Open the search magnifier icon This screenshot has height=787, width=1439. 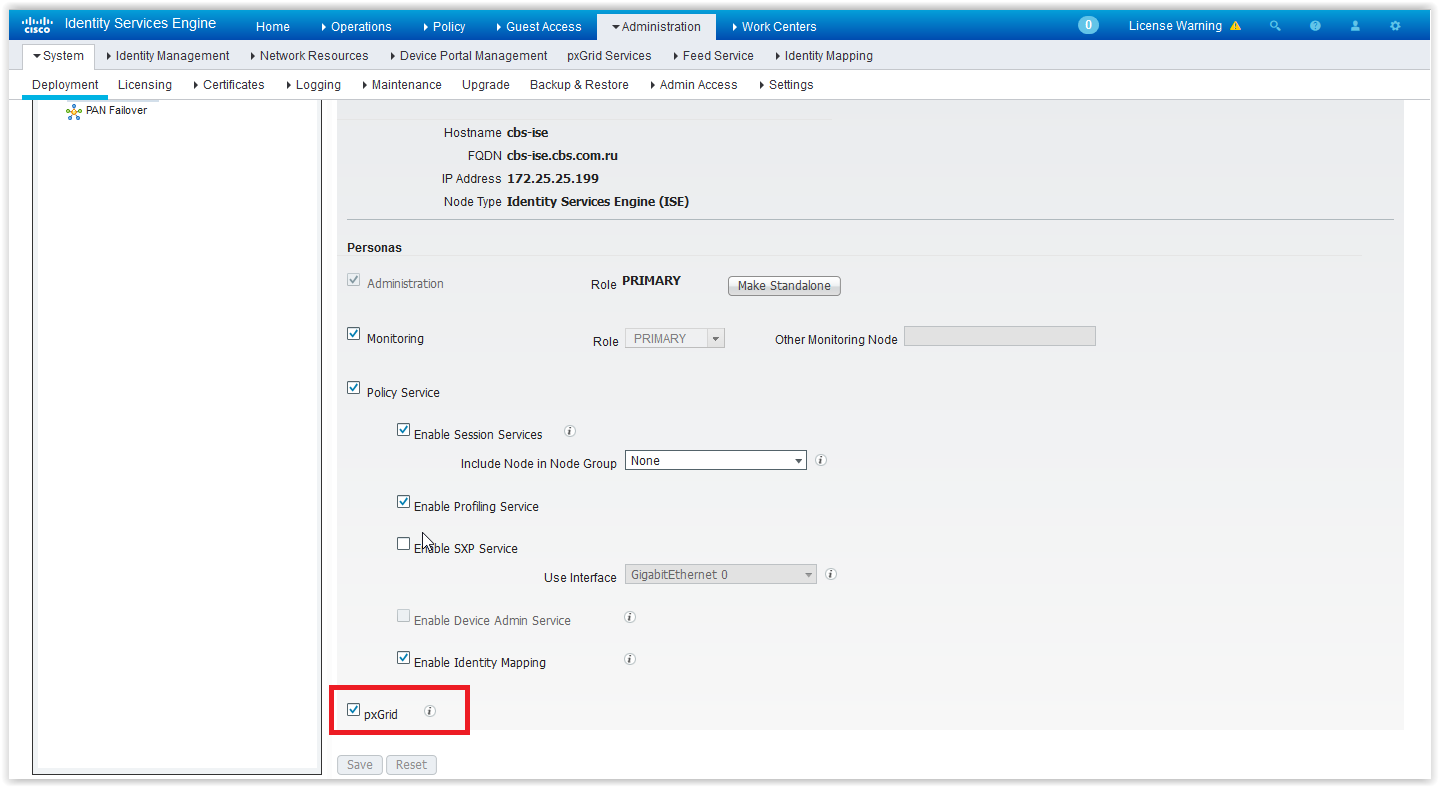(x=1275, y=26)
